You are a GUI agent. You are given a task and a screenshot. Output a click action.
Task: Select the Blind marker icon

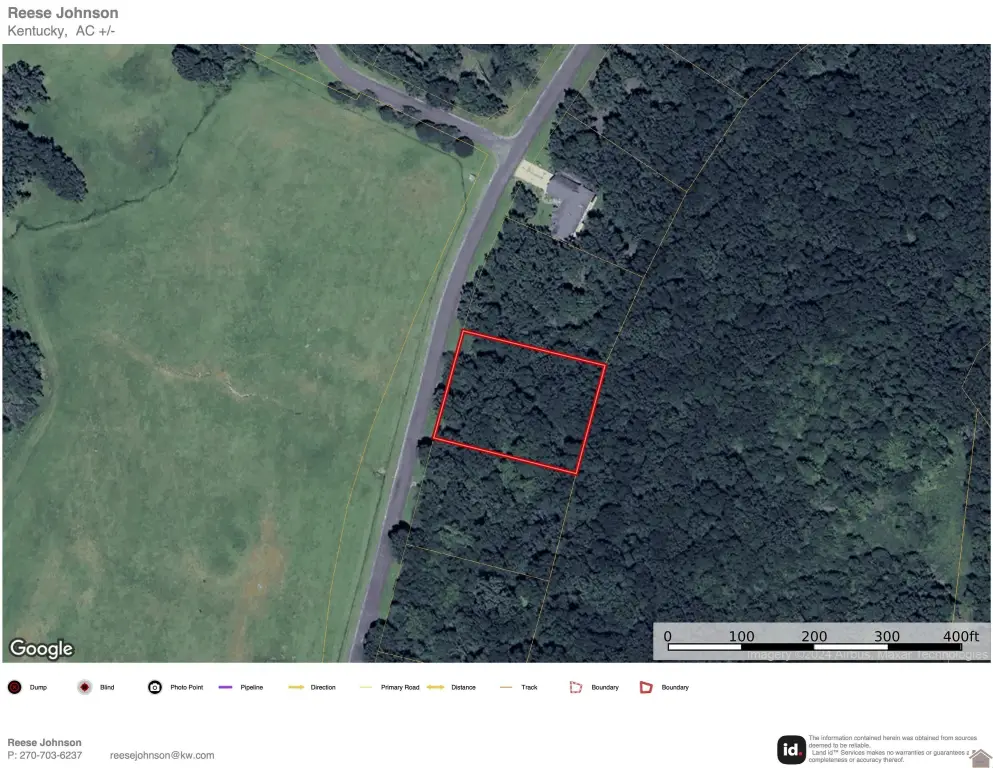click(84, 687)
